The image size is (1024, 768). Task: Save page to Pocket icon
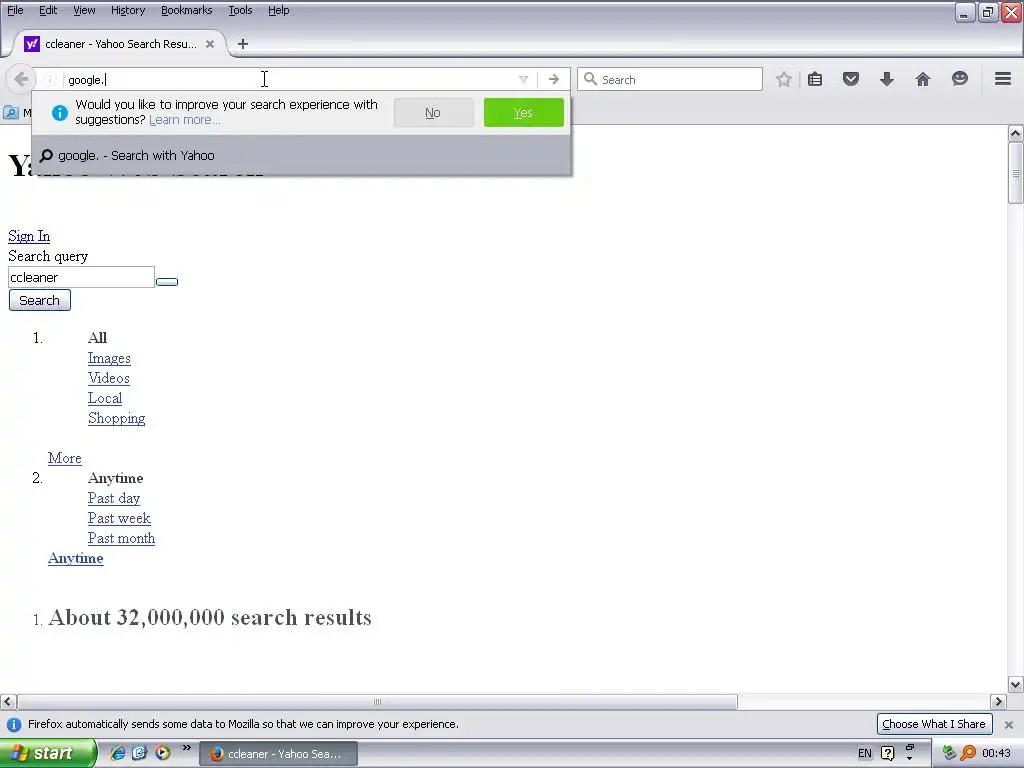[x=850, y=80]
